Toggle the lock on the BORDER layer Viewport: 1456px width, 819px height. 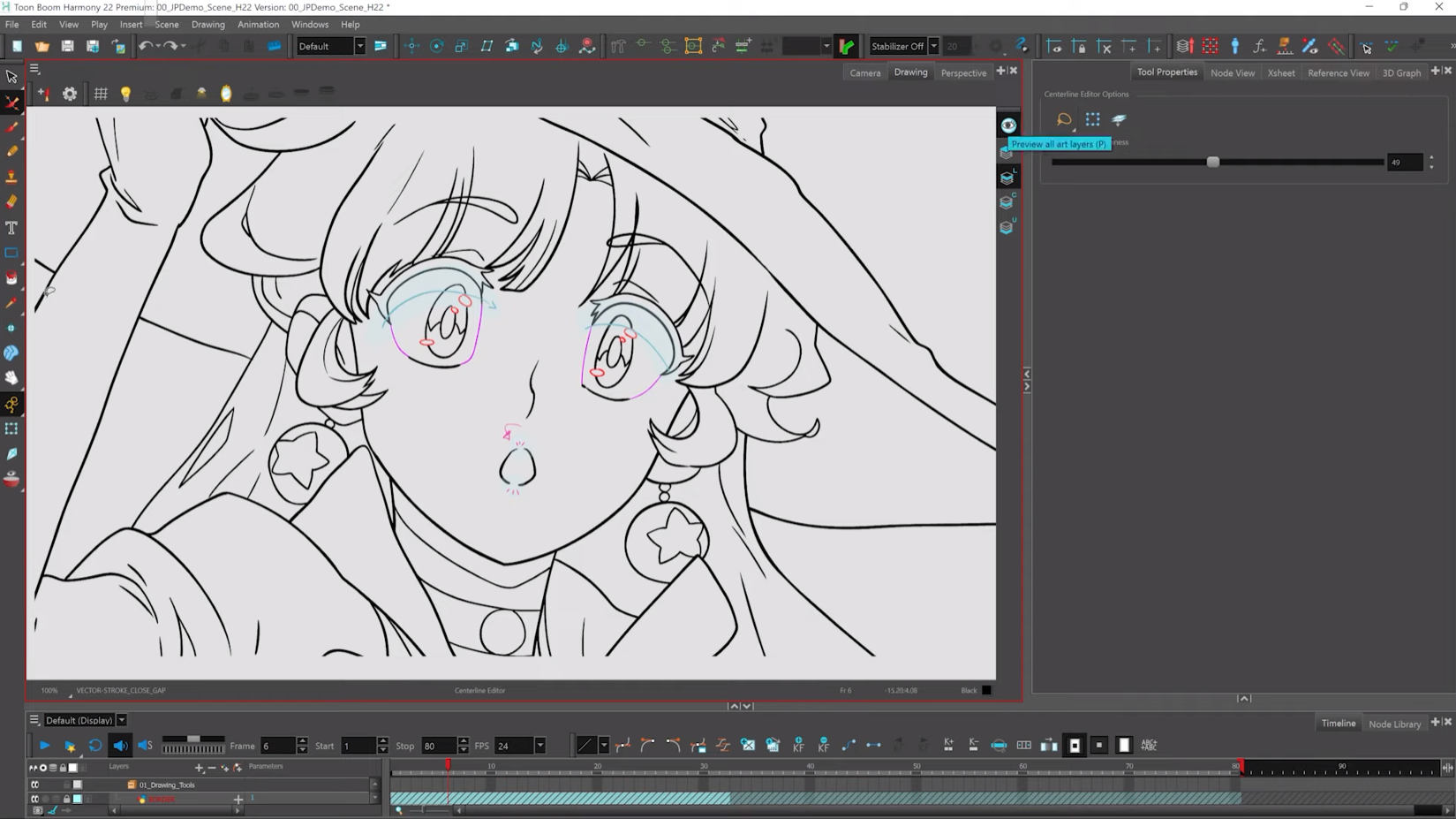coord(65,799)
